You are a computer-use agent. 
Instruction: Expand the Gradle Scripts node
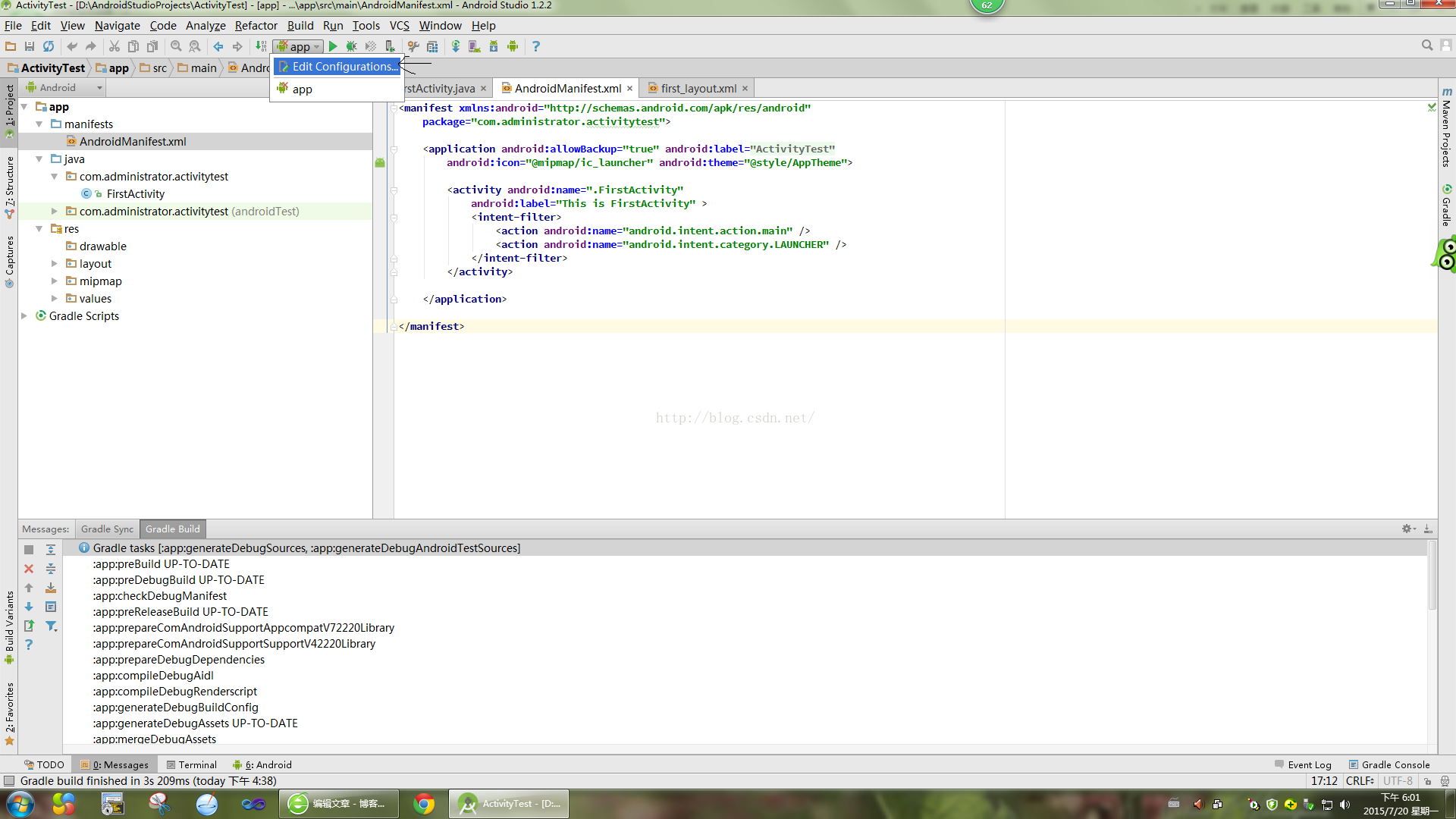point(24,316)
